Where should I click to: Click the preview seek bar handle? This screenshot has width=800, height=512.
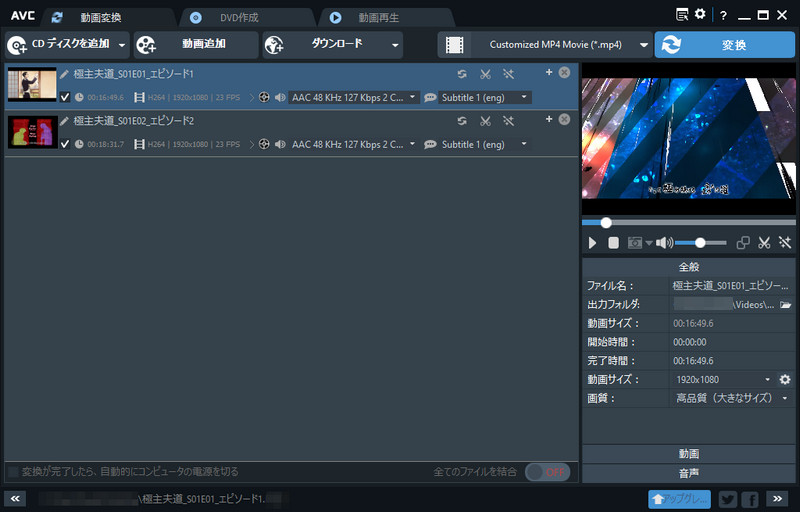coord(606,222)
